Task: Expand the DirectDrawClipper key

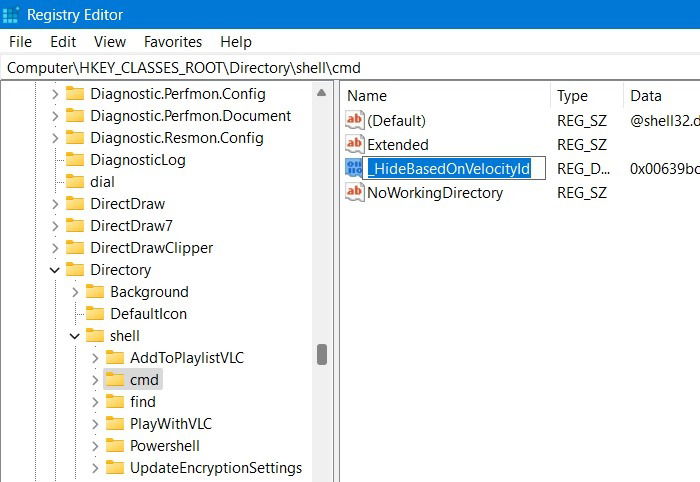Action: [55, 248]
